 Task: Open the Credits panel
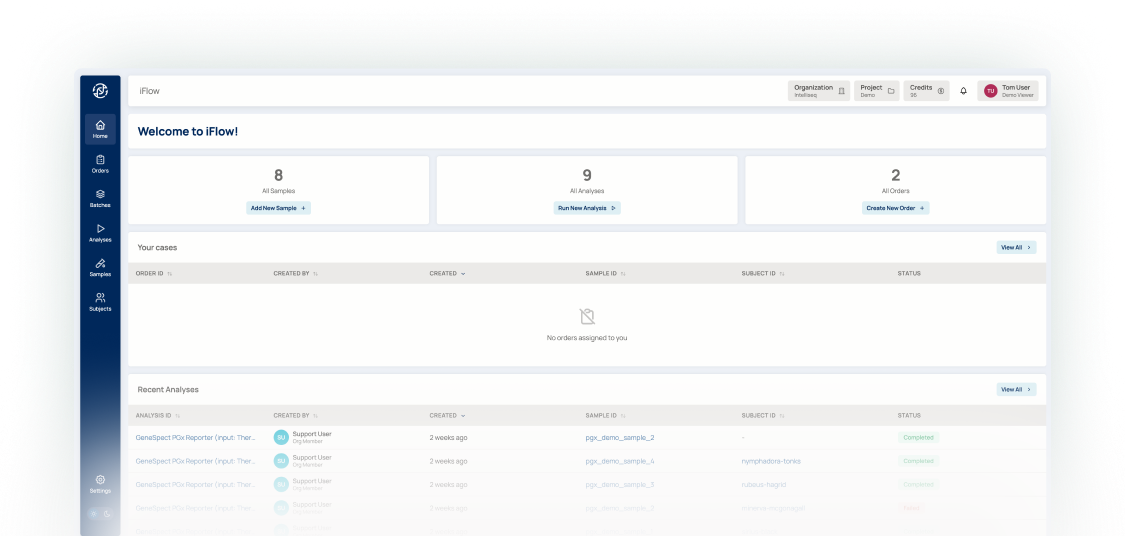(926, 91)
